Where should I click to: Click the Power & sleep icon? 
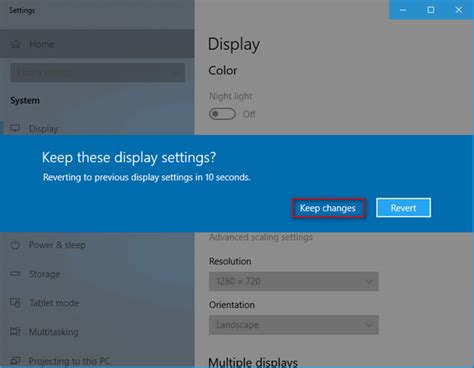click(x=15, y=245)
